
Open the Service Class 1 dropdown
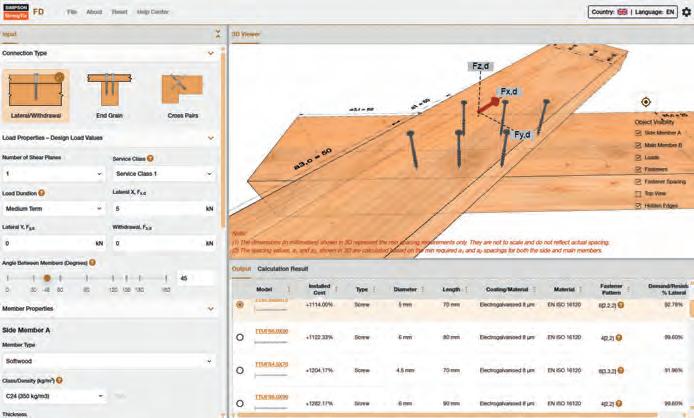pyautogui.click(x=164, y=174)
